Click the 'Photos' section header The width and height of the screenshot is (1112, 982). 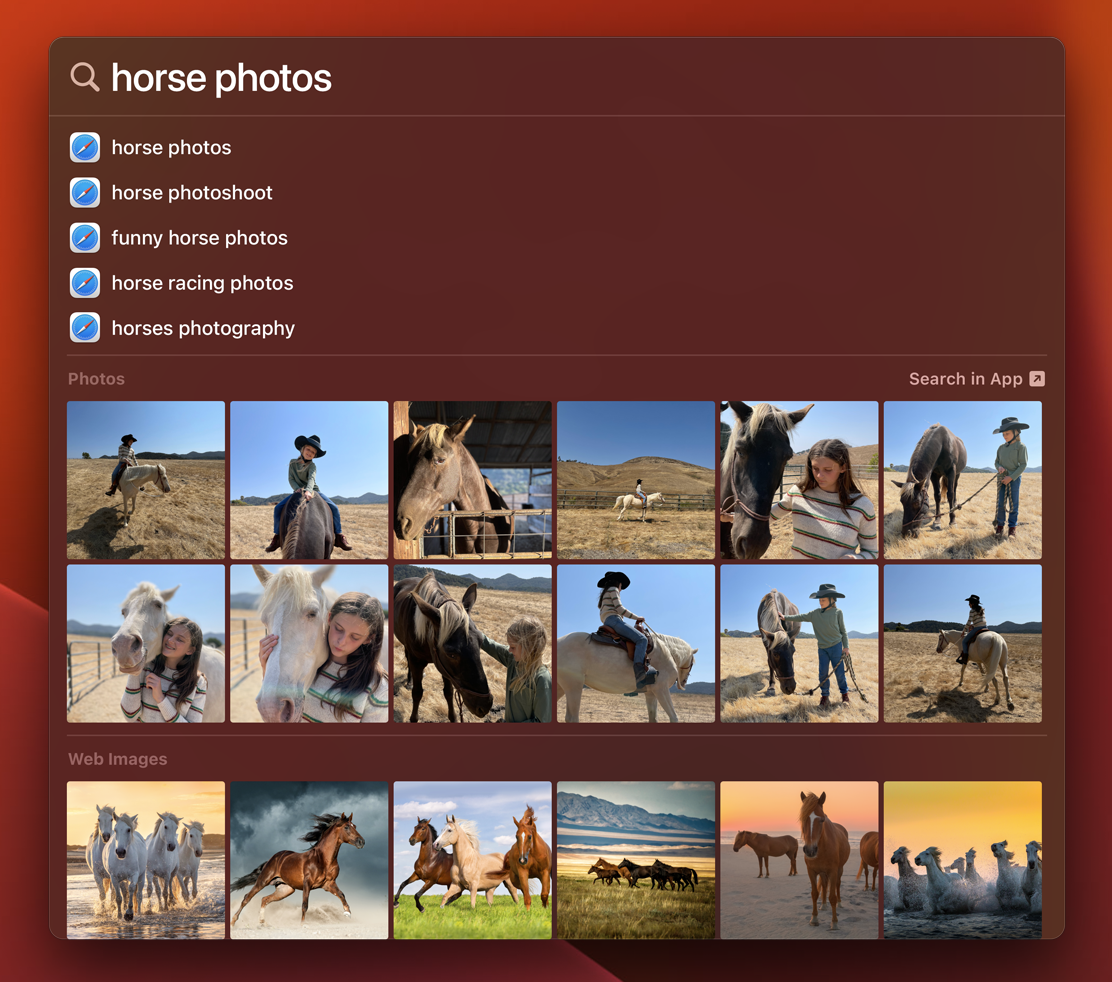tap(96, 379)
